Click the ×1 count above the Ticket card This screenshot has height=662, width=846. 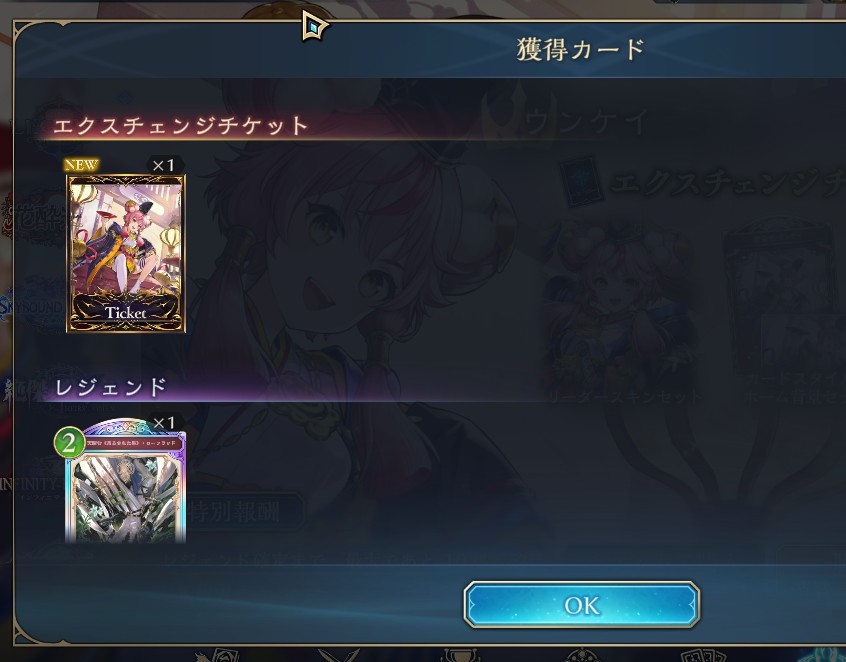click(x=164, y=165)
